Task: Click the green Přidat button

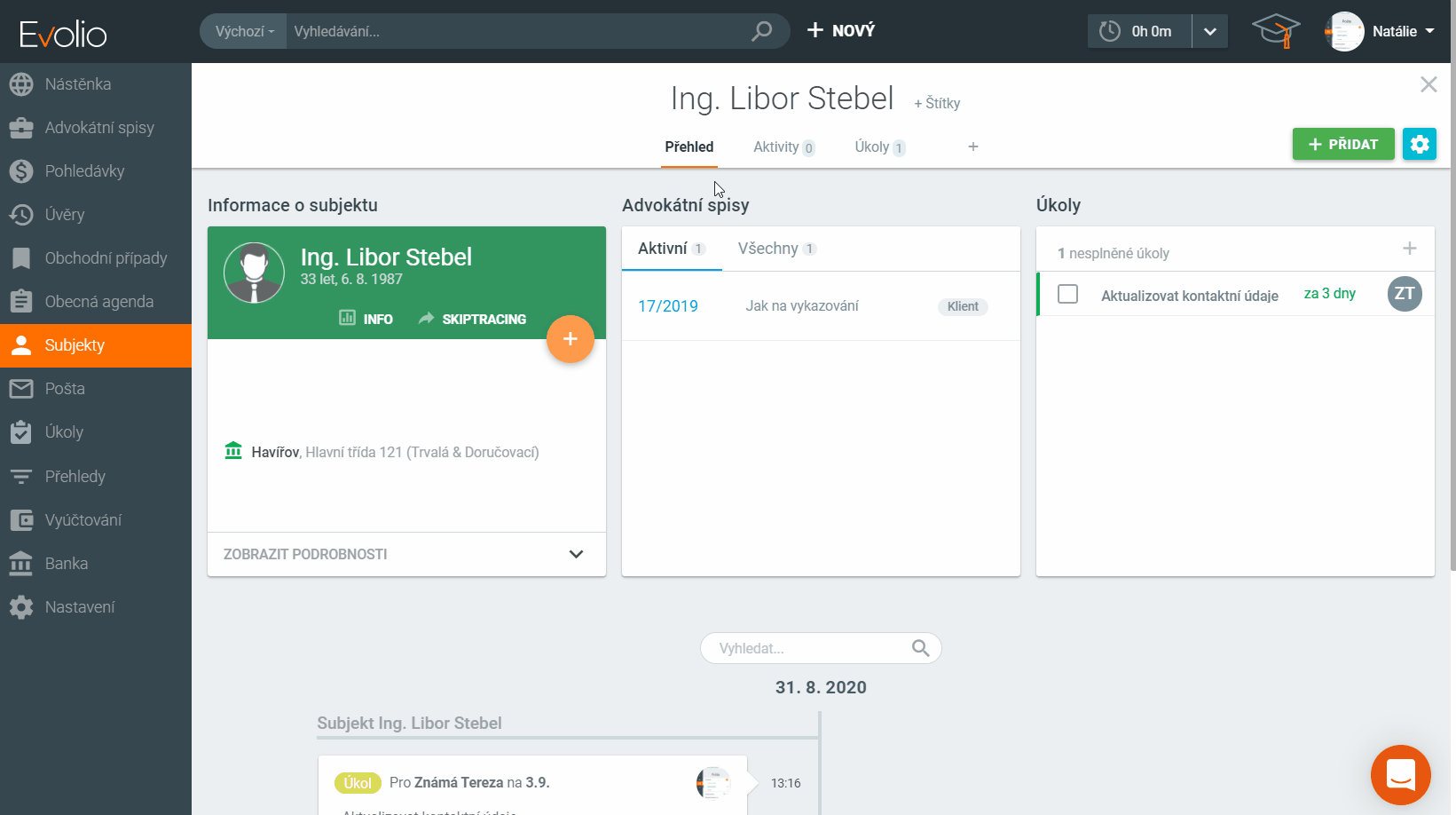Action: coord(1342,144)
